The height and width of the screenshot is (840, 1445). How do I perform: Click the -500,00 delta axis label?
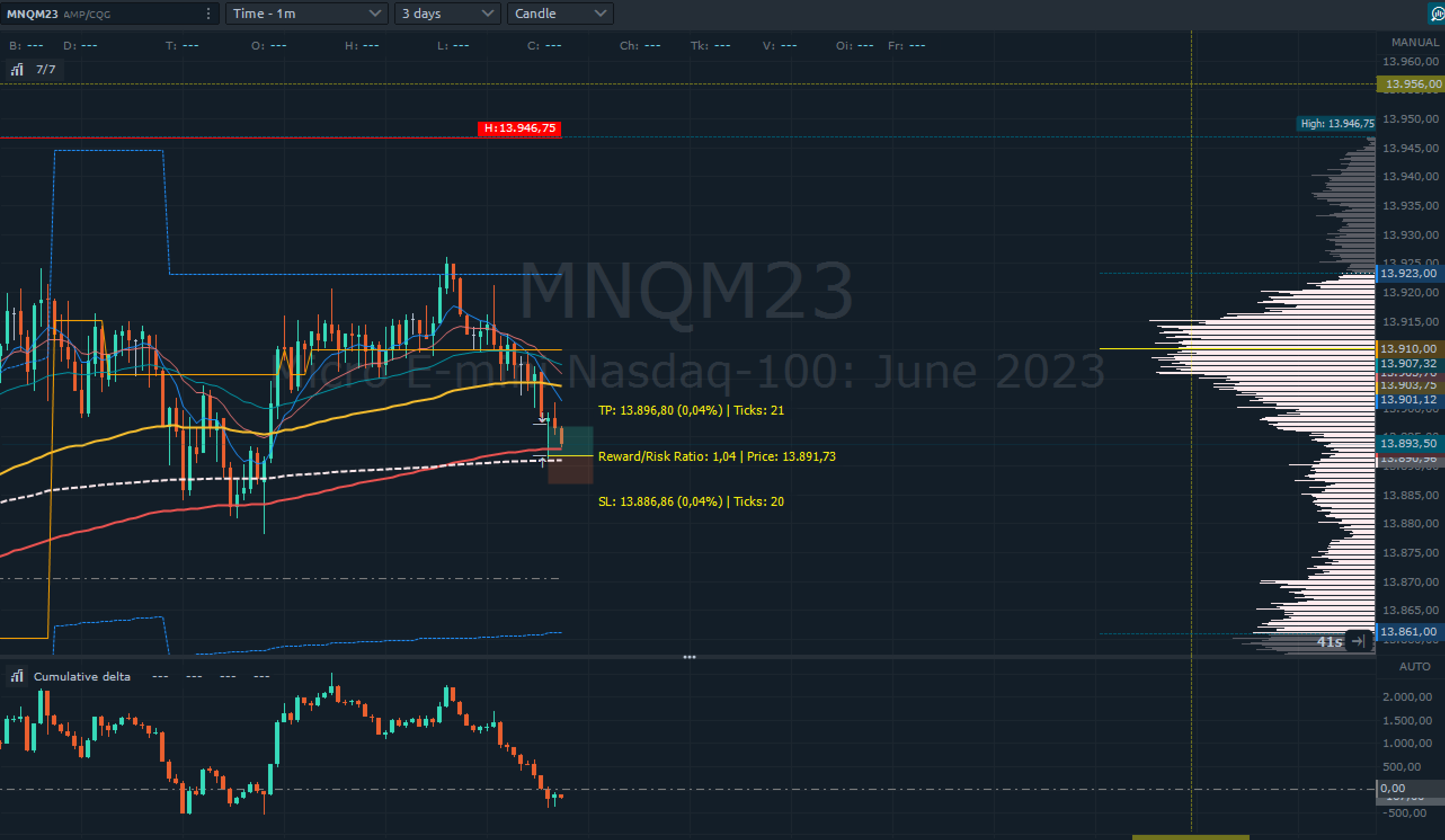[x=1404, y=813]
